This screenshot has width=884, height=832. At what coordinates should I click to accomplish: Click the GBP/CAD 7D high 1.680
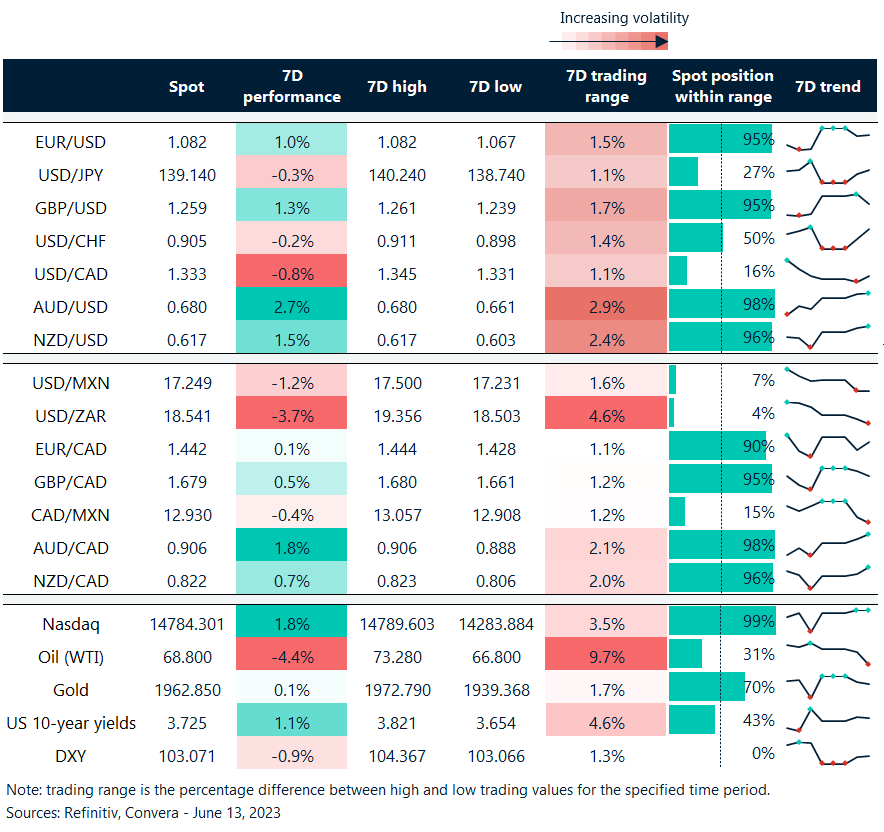click(397, 482)
